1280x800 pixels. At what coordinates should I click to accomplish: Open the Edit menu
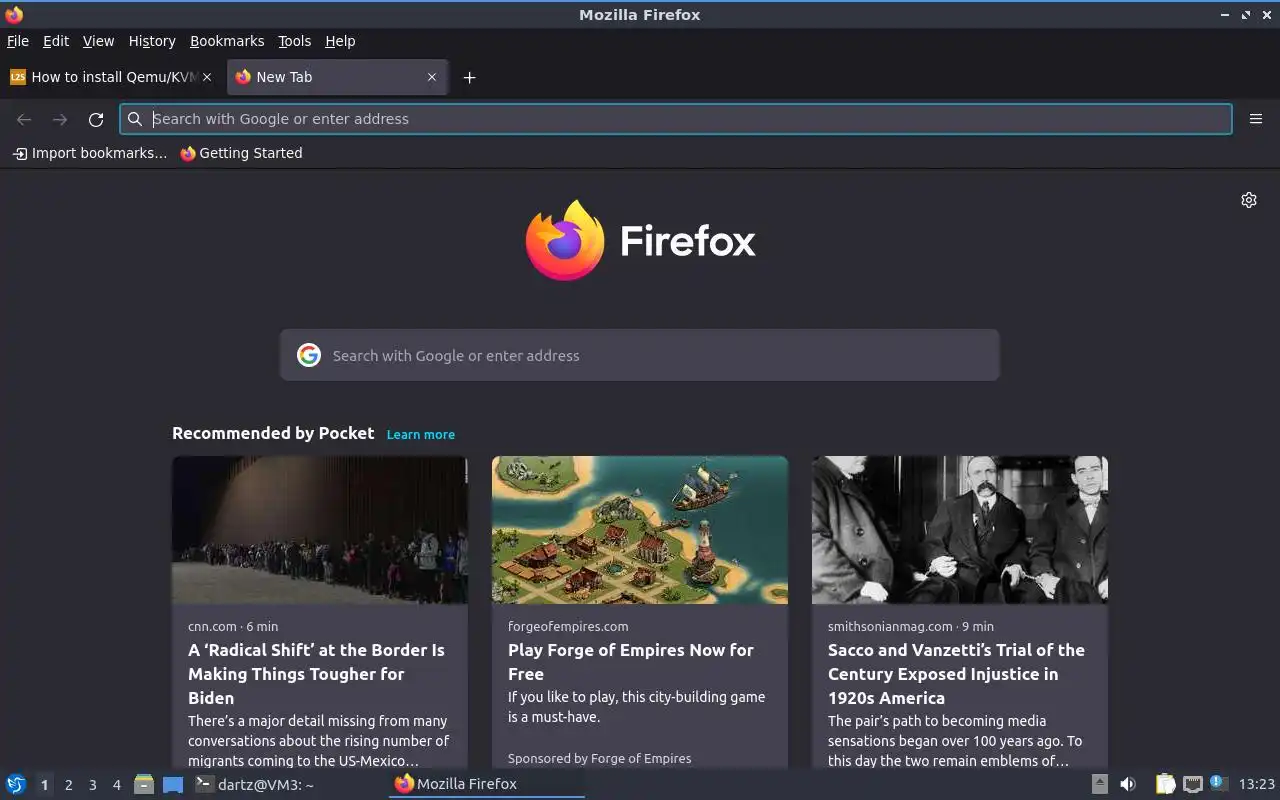(x=56, y=41)
